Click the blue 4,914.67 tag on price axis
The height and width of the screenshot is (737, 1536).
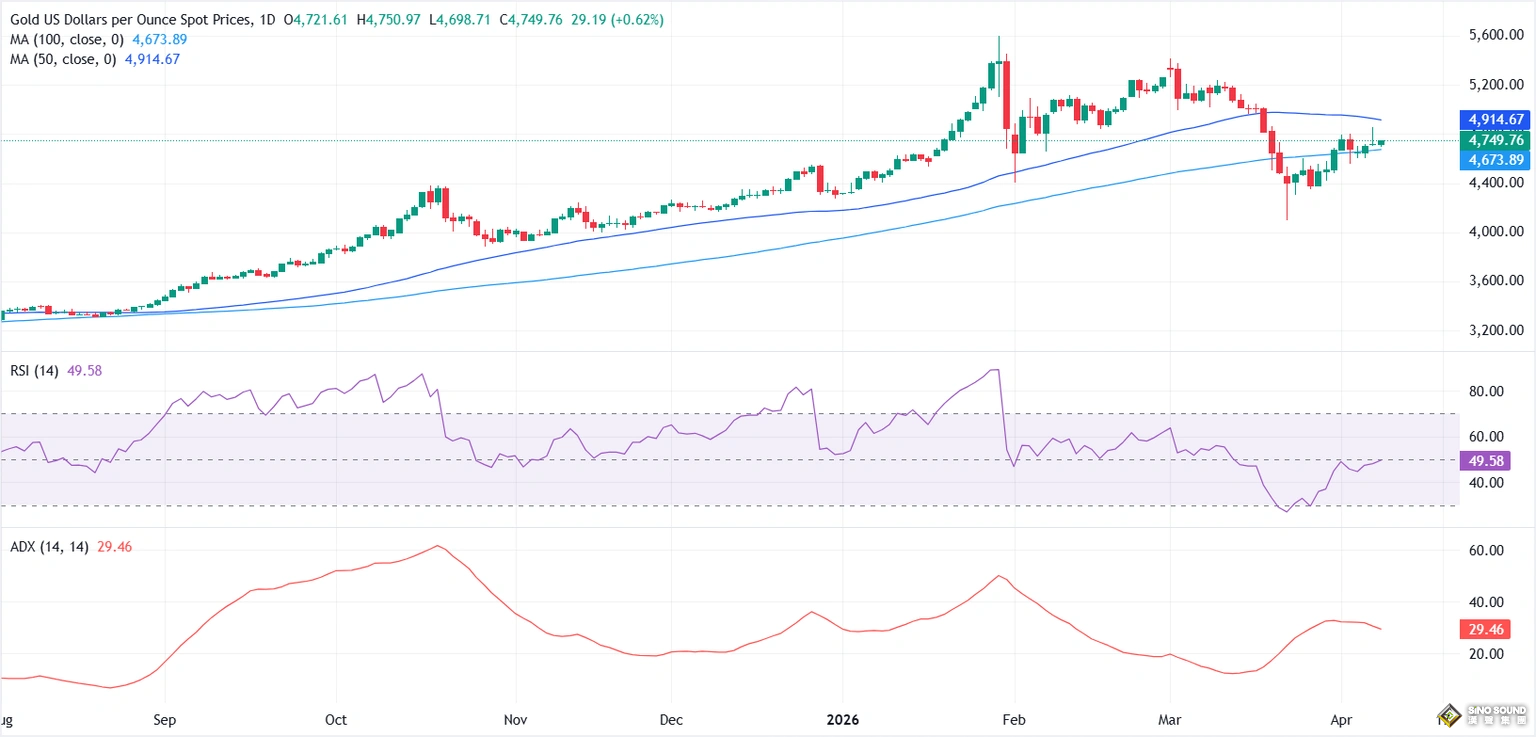tap(1496, 120)
